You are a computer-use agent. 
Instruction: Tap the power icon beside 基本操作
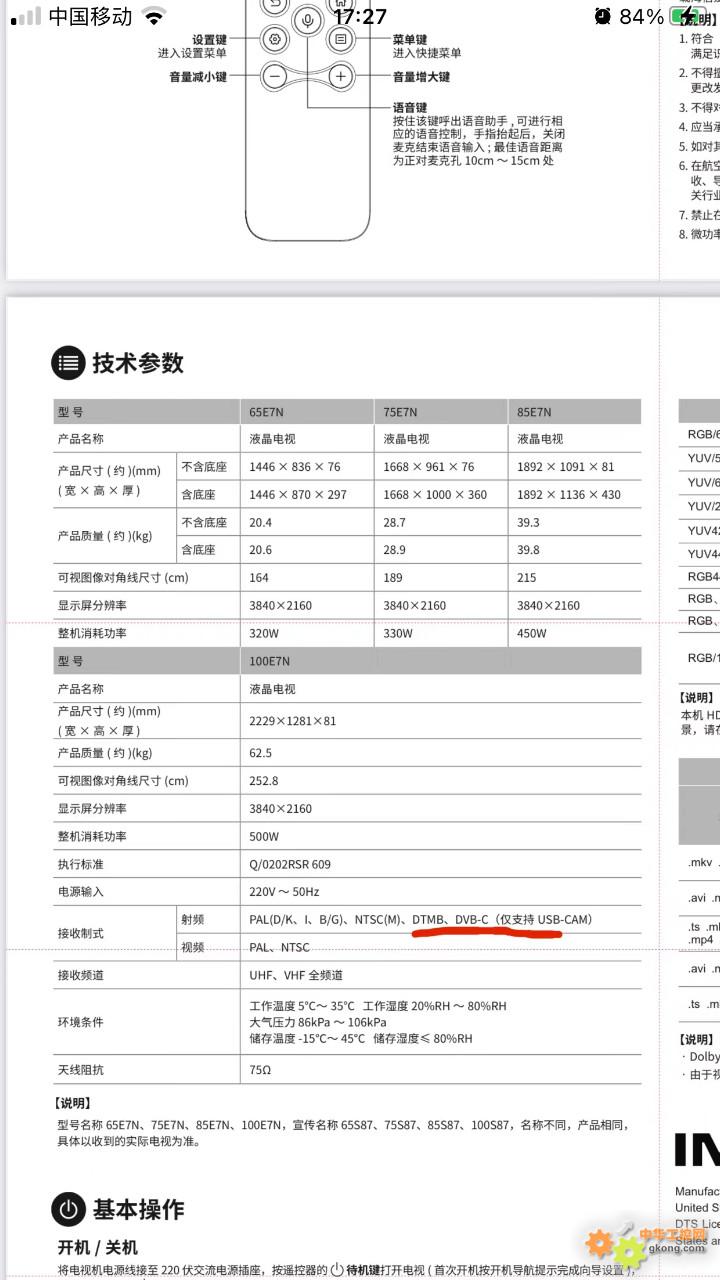pos(69,1209)
